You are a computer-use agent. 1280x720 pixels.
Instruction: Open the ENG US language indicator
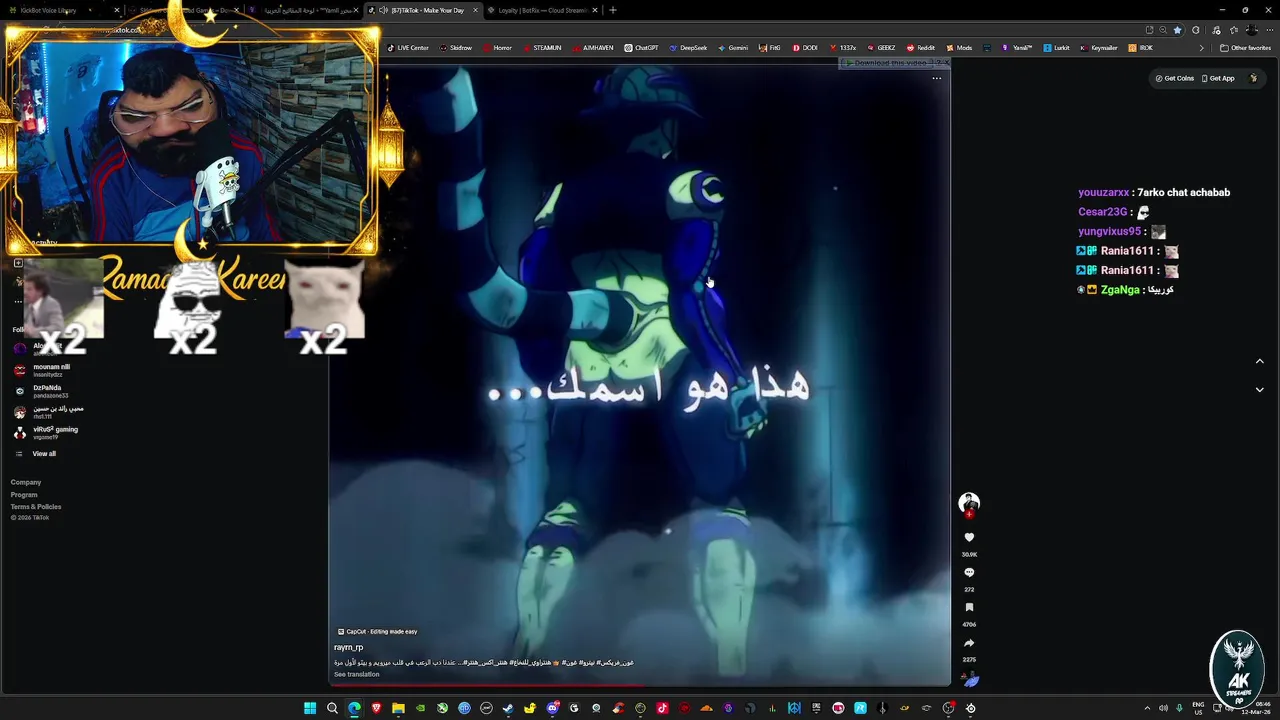point(1198,708)
